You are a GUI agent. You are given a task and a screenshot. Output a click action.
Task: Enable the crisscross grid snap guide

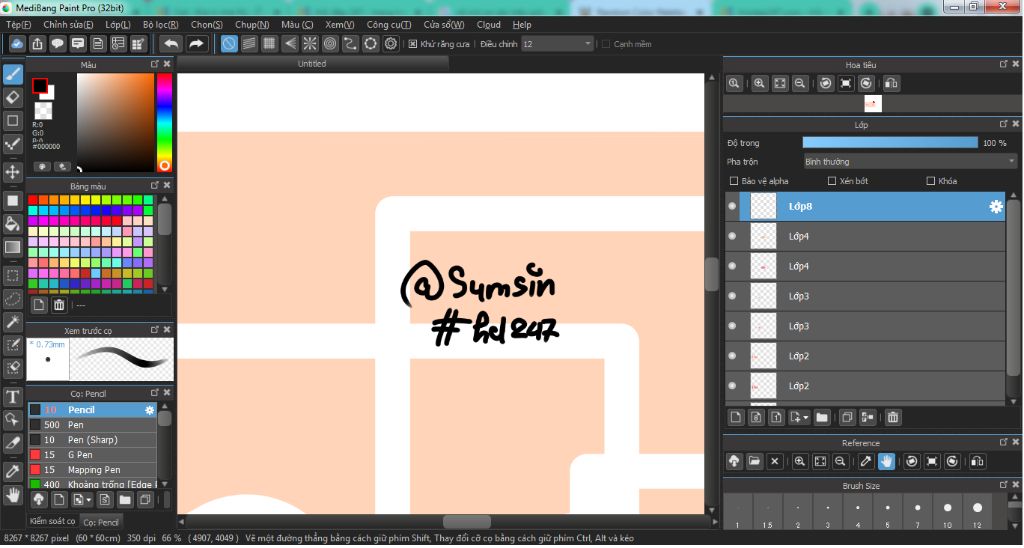point(269,44)
